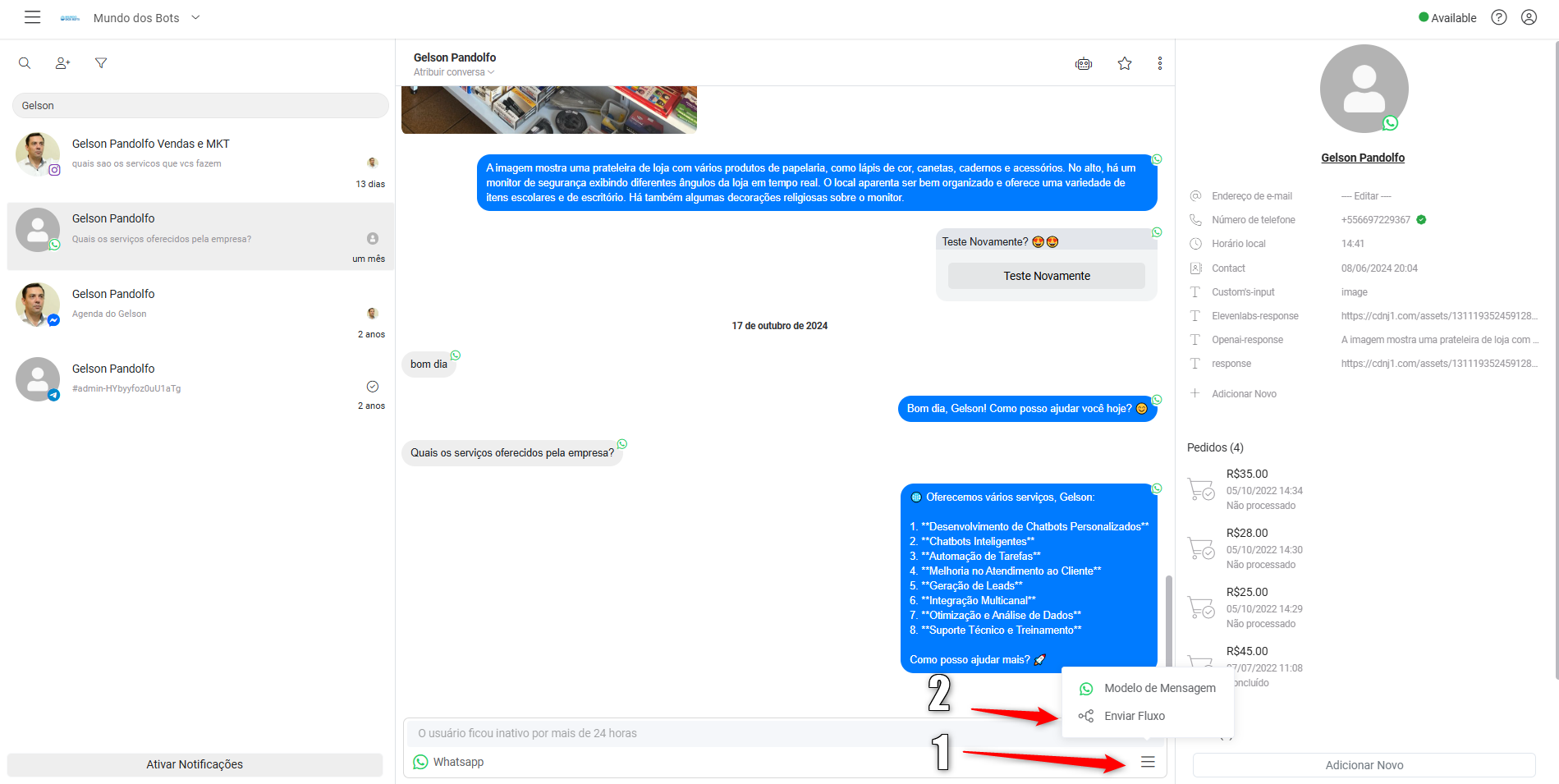Open the conversation filter icon
The height and width of the screenshot is (784, 1559).
tap(101, 63)
